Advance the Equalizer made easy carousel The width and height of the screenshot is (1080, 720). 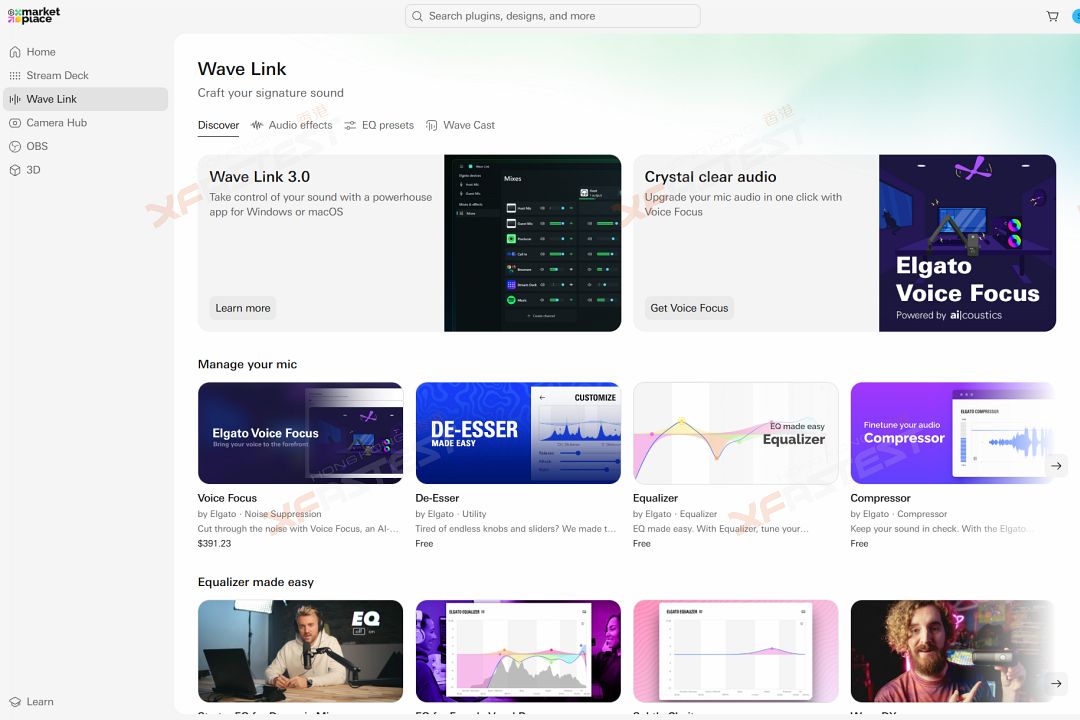[x=1055, y=683]
